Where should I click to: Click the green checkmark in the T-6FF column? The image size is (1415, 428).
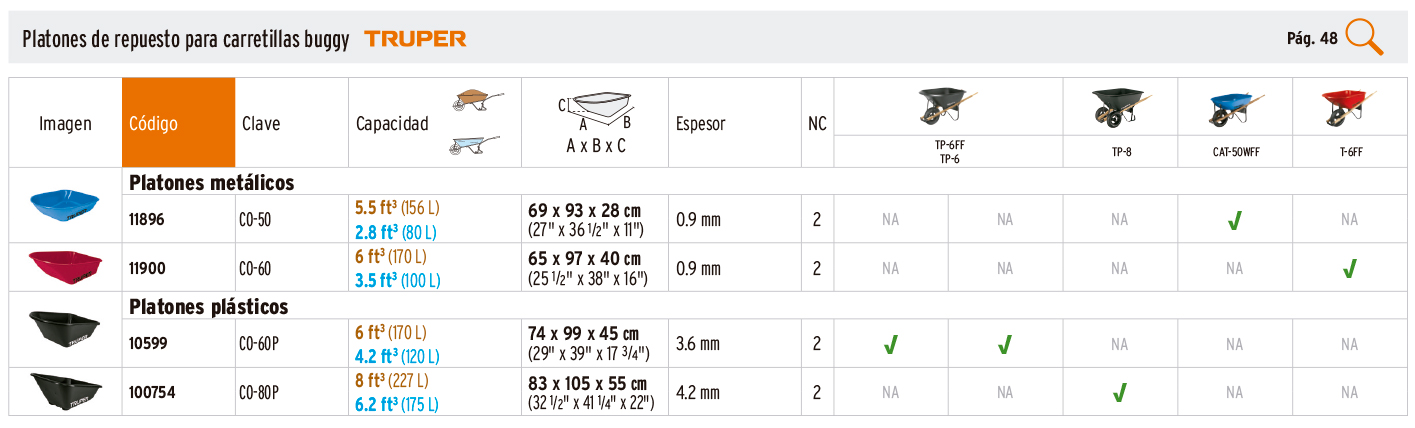pyautogui.click(x=1349, y=268)
